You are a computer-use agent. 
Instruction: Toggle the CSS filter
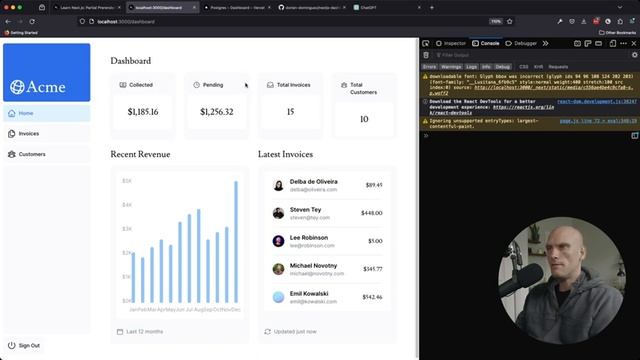click(524, 67)
